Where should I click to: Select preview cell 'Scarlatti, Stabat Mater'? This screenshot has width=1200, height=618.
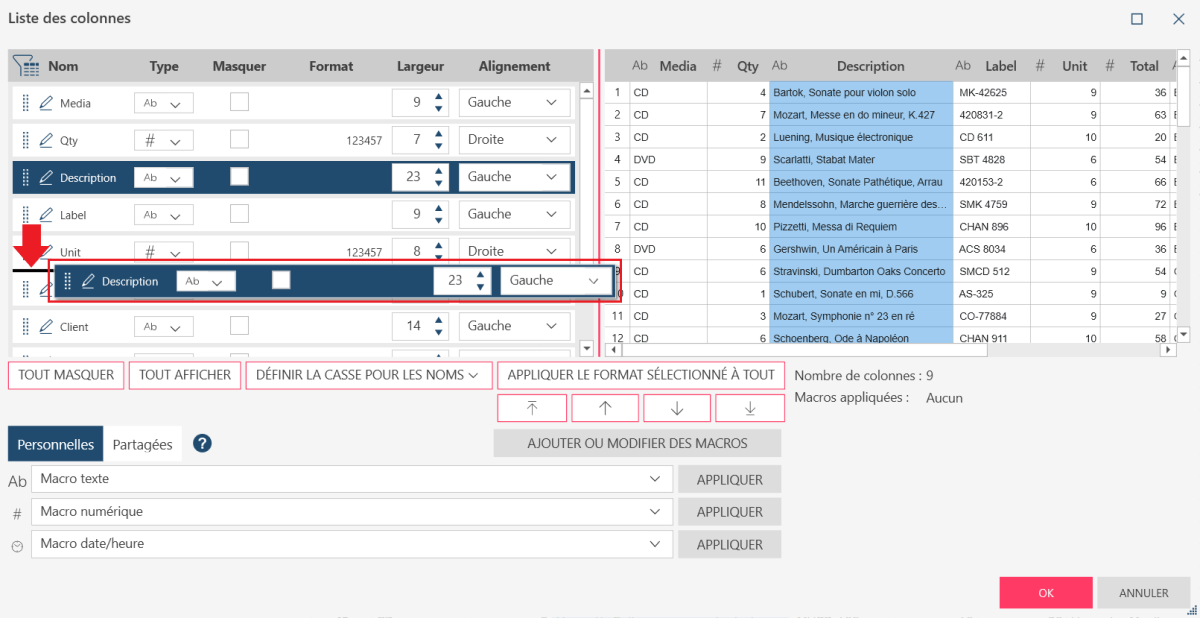861,159
